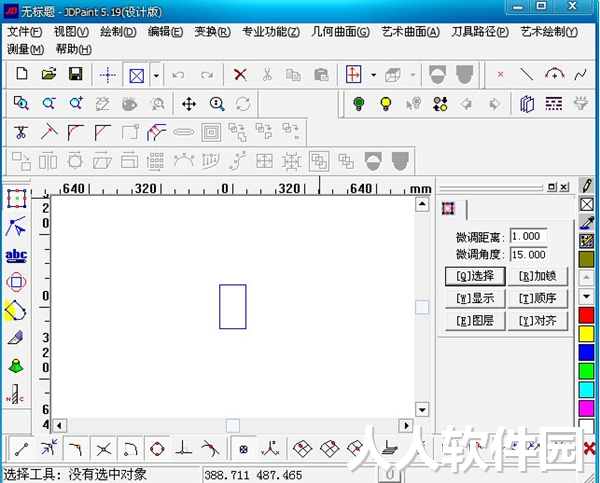Toggle the intersection snap icon
The image size is (600, 483).
[x=104, y=449]
